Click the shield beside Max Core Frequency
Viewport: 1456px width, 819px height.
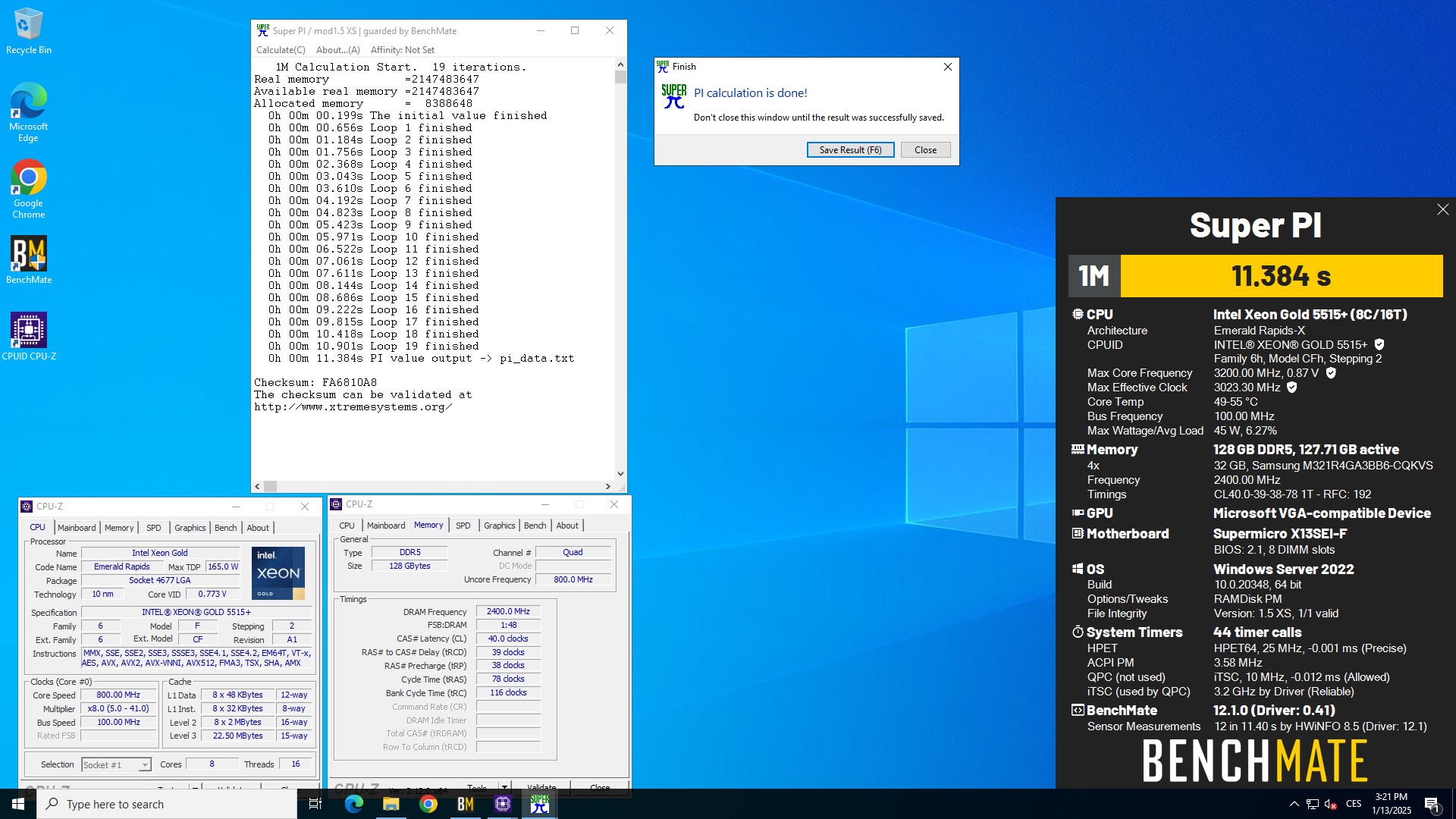coord(1331,373)
